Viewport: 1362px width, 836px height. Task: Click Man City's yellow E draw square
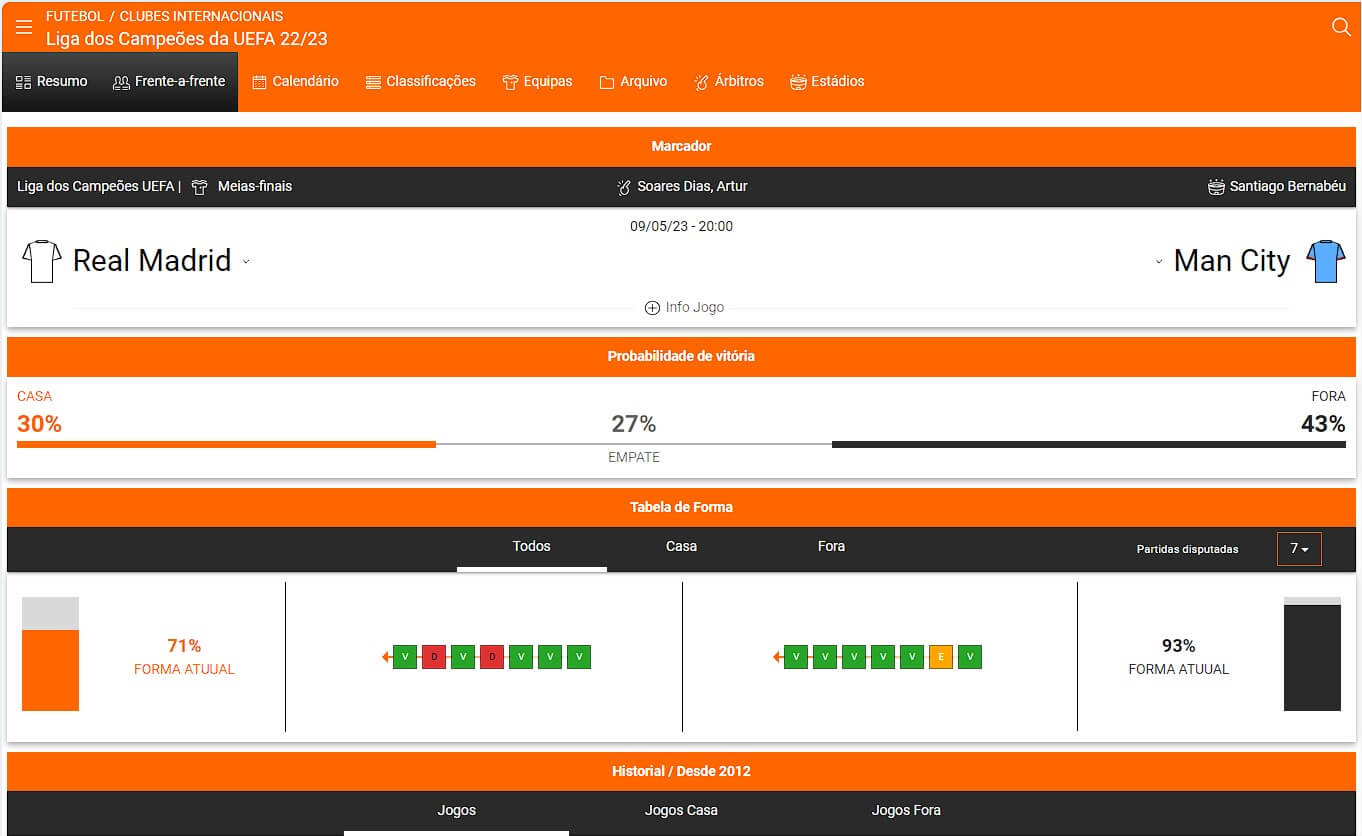pyautogui.click(x=940, y=657)
